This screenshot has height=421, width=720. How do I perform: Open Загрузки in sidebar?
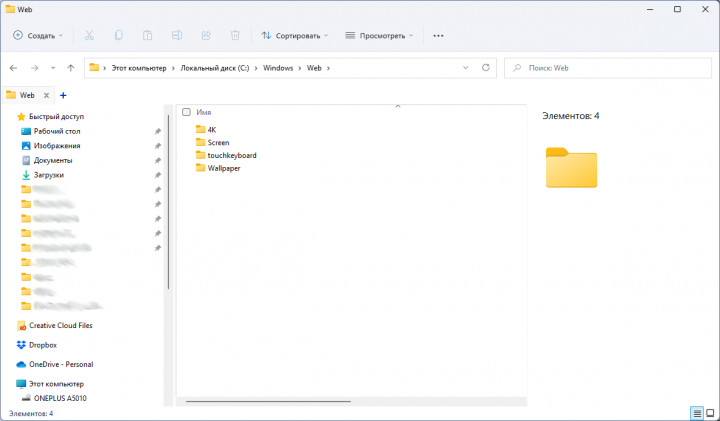[43, 175]
